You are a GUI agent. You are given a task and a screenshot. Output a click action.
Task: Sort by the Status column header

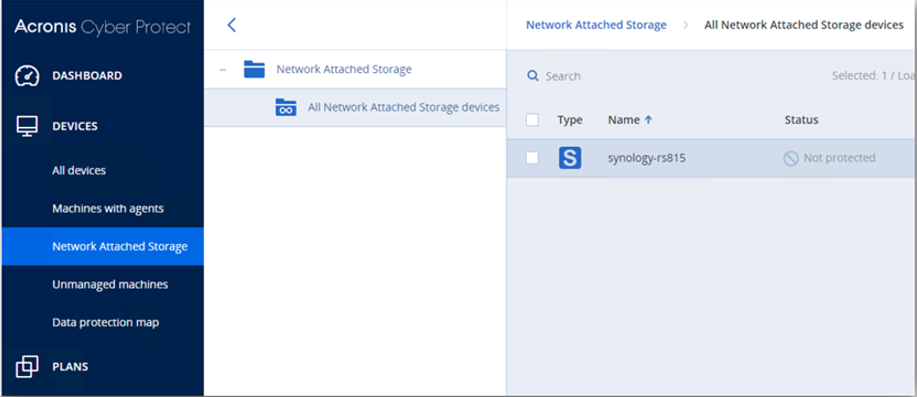[x=801, y=120]
